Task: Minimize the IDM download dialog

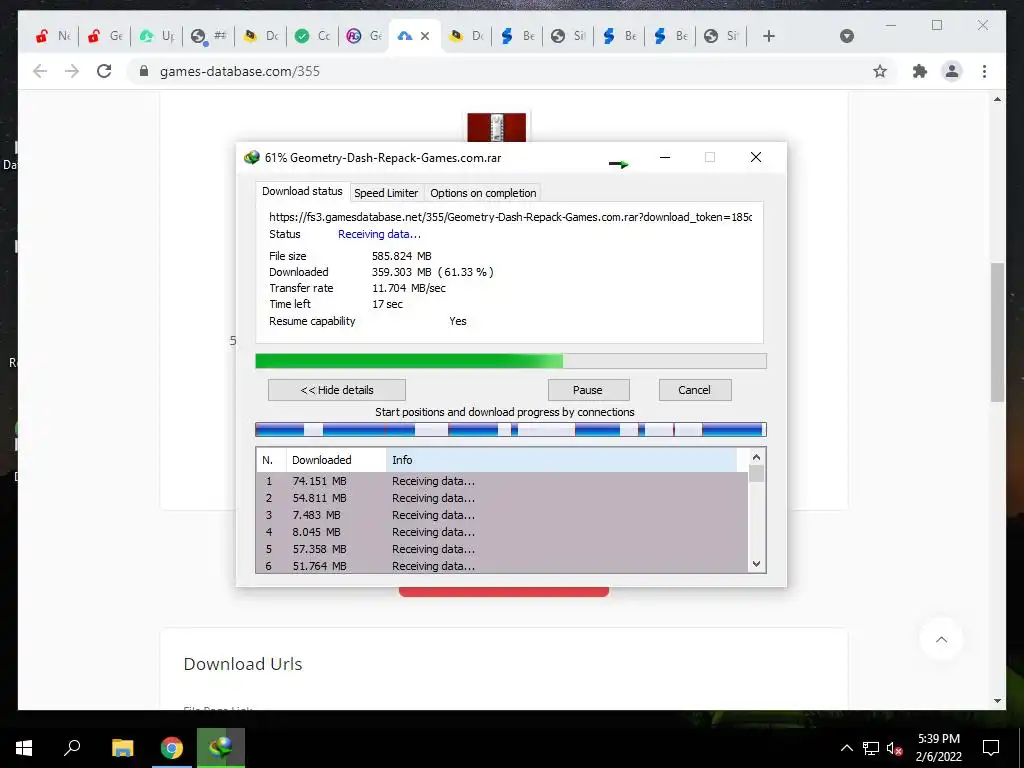Action: [665, 157]
